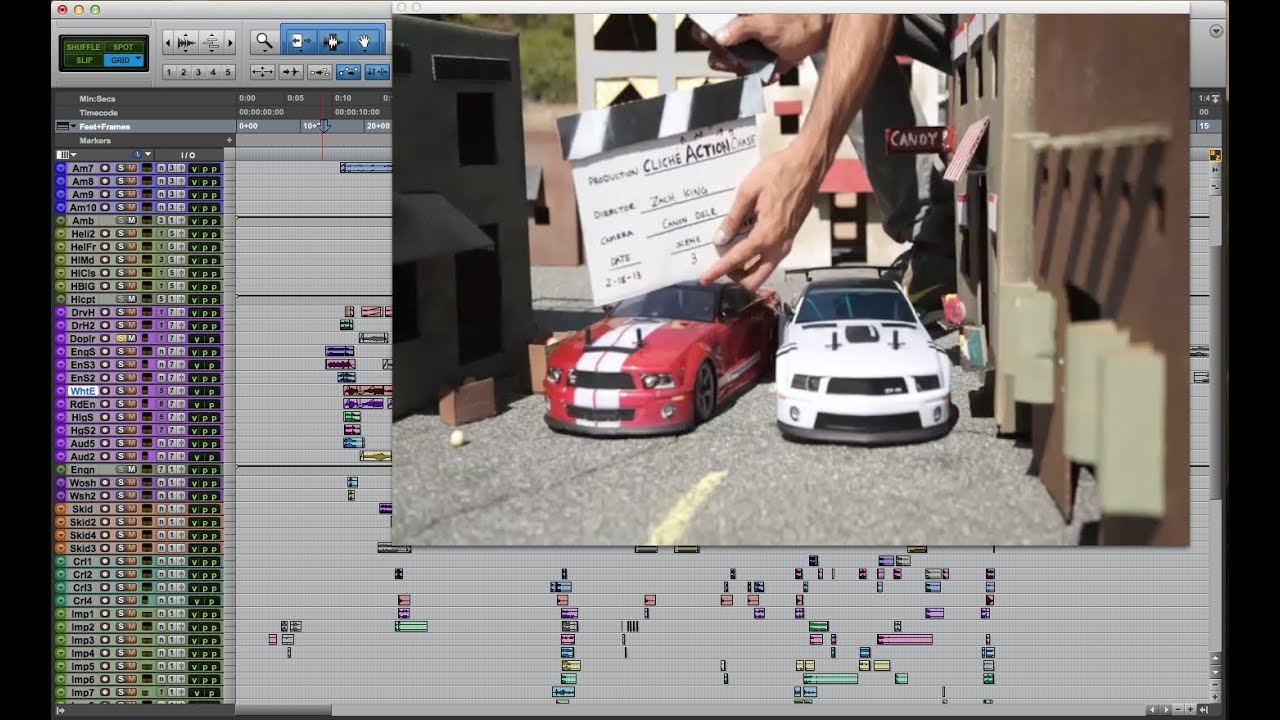Toggle Zoom Toggle crosshair arrows button
This screenshot has height=720, width=1280.
tap(262, 72)
